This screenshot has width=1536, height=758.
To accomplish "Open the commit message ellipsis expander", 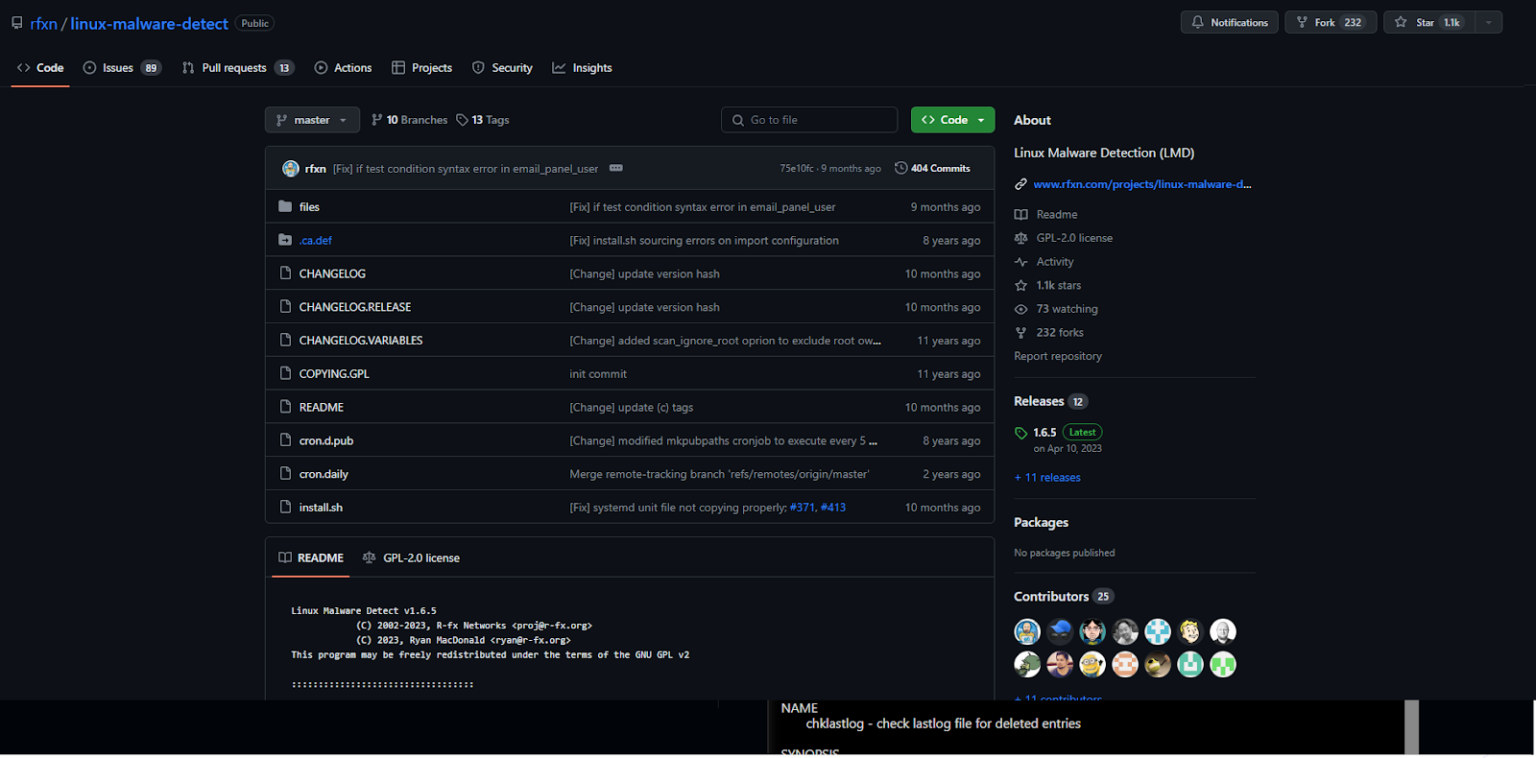I will 616,168.
